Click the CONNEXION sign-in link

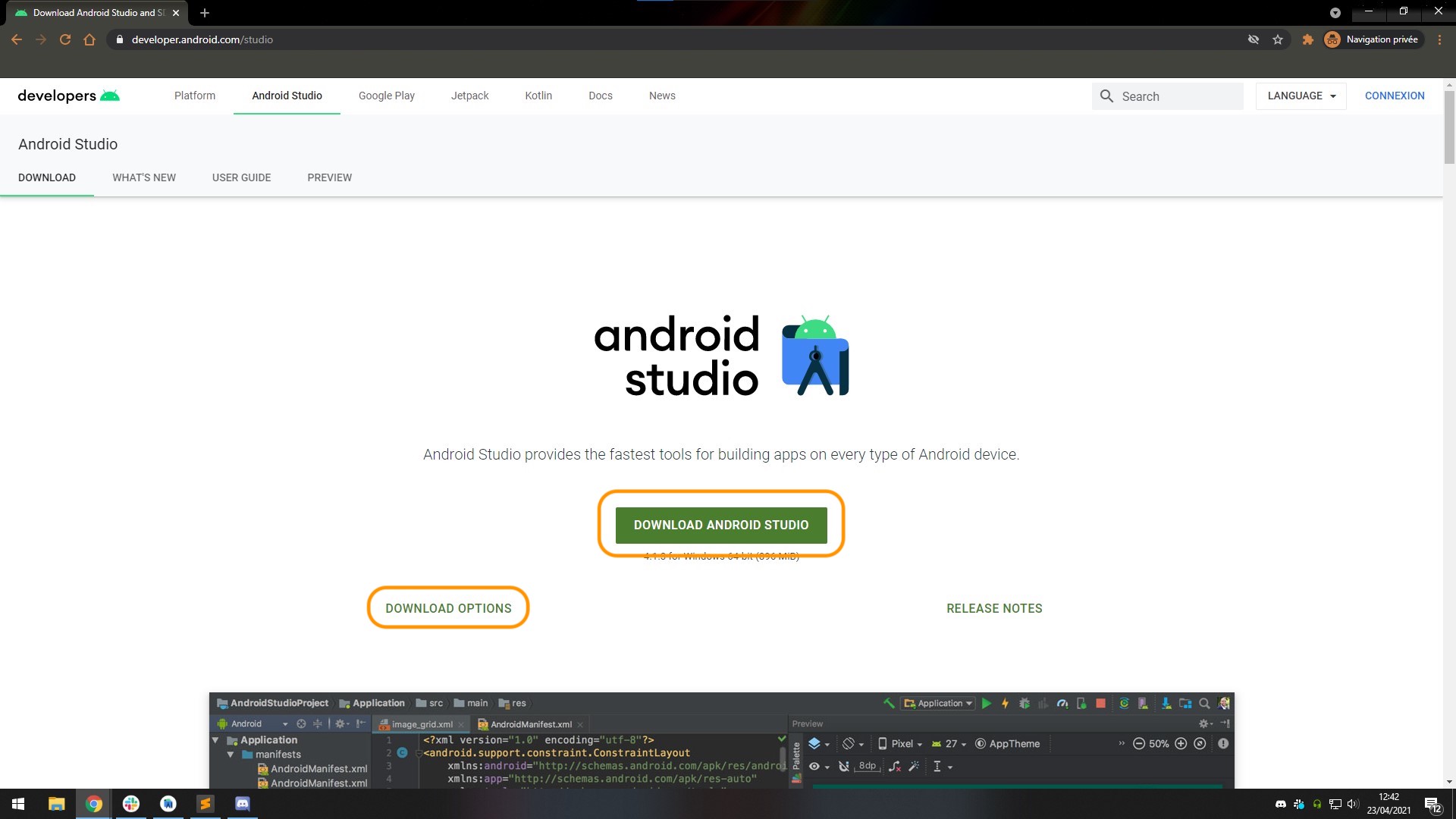coord(1395,96)
